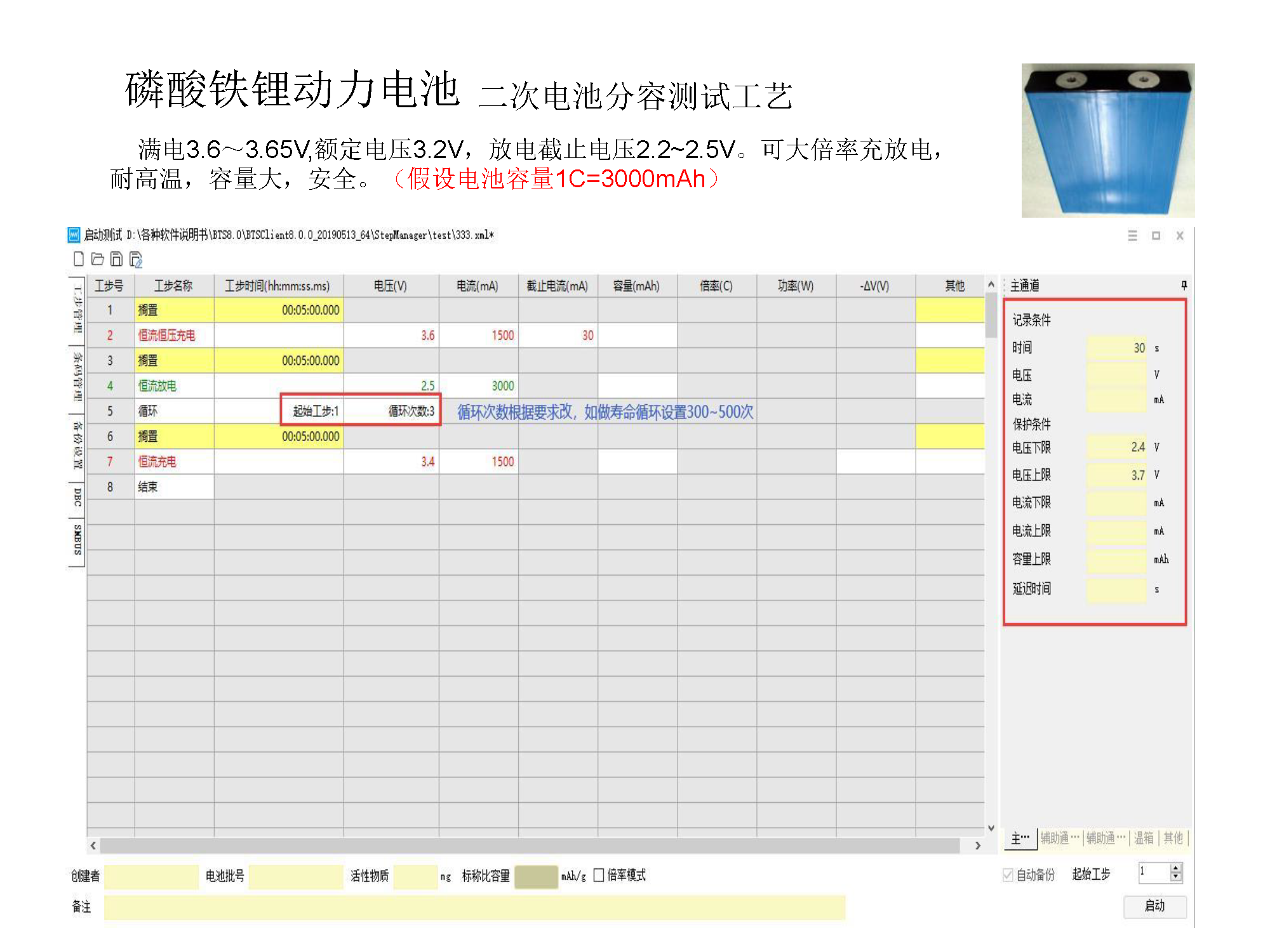Click the 起始工步 number field showing 1
The height and width of the screenshot is (952, 1270).
point(1154,873)
